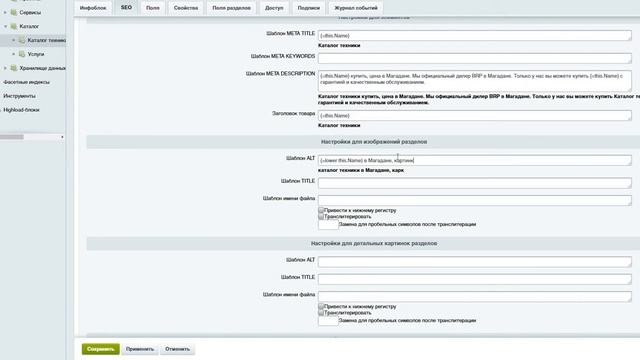Screen dimensions: 640x360
Task: Open Highload-блоки in the sidebar
Action: (x=21, y=110)
